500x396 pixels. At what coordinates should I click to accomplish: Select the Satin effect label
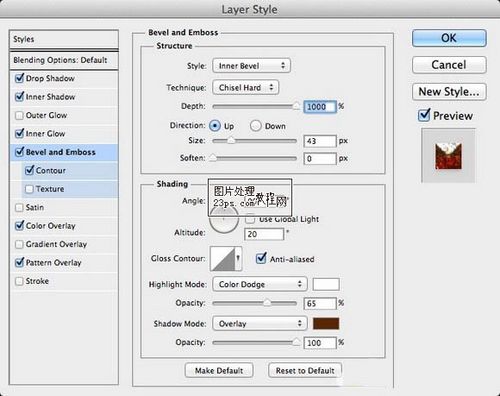(x=35, y=207)
